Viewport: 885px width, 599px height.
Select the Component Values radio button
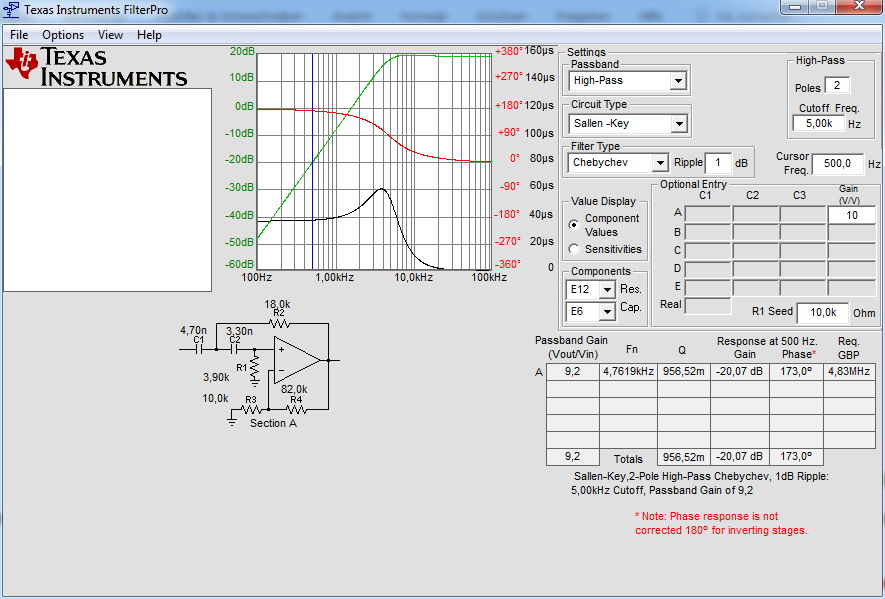pos(574,225)
